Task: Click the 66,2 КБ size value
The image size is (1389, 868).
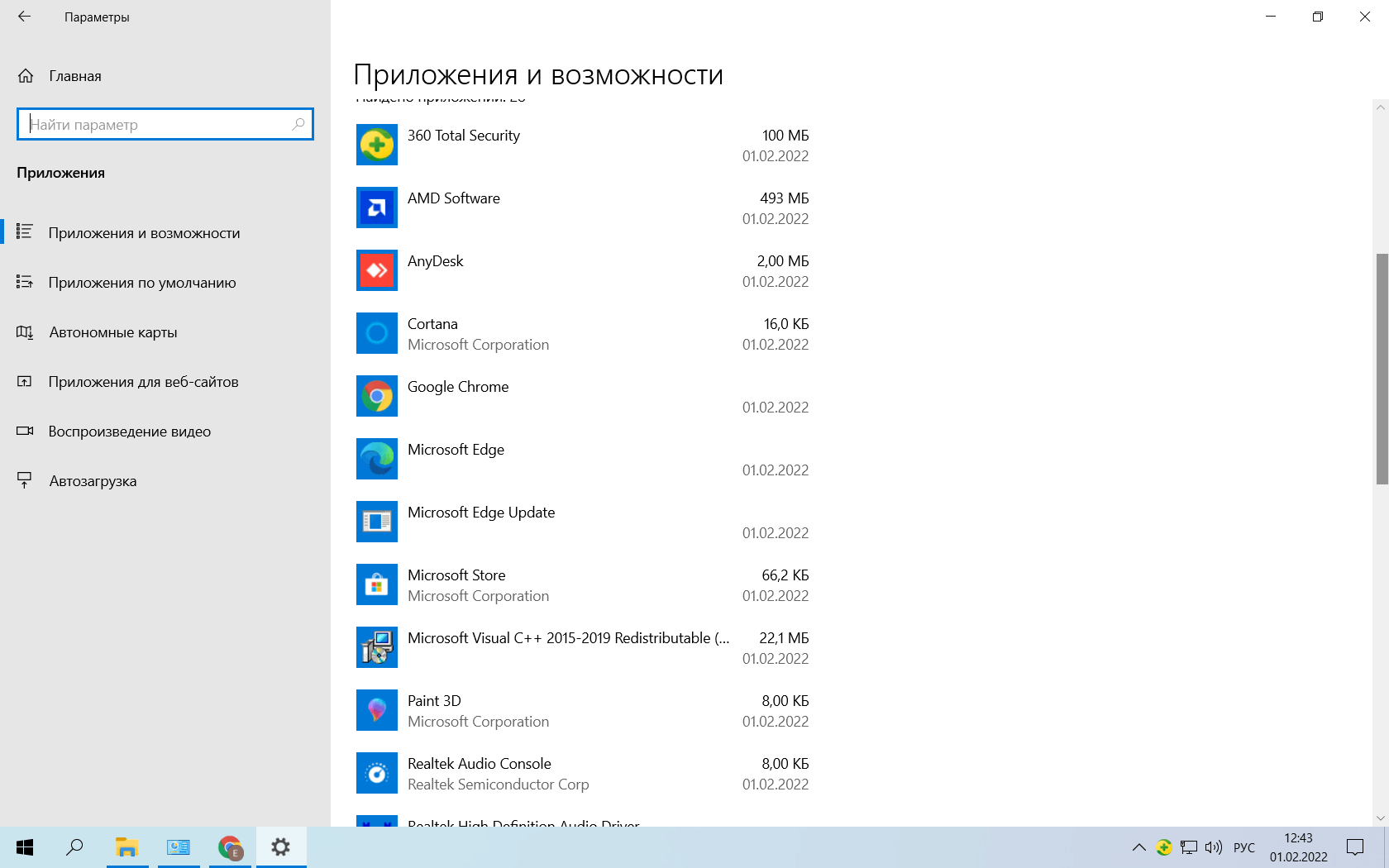Action: (x=785, y=575)
